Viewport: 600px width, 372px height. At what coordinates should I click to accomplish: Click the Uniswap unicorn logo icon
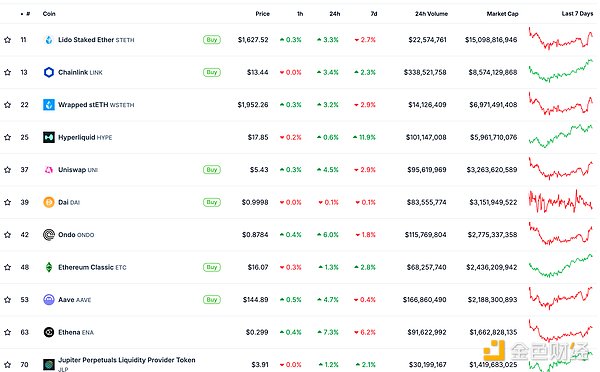(49, 170)
